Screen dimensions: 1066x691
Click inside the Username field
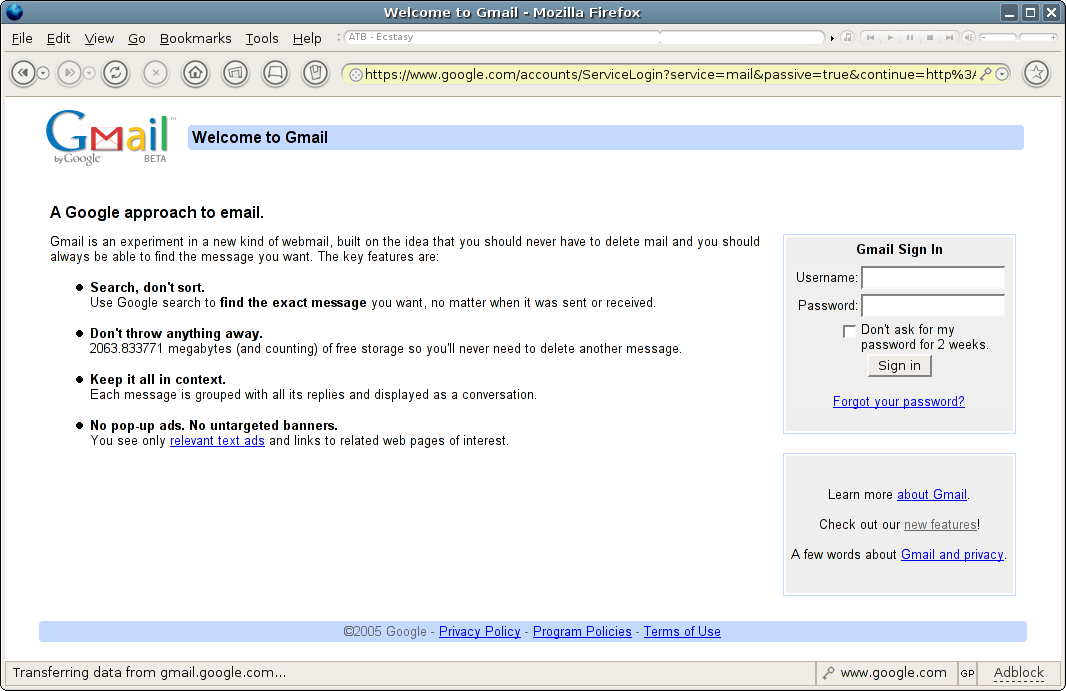(932, 278)
